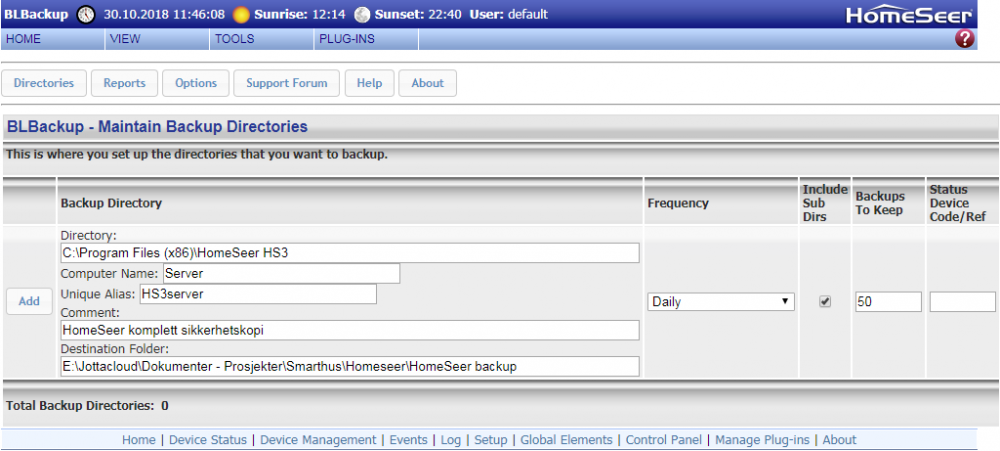Go to the Support Forum
Image resolution: width=1000 pixels, height=451 pixels.
click(x=287, y=83)
